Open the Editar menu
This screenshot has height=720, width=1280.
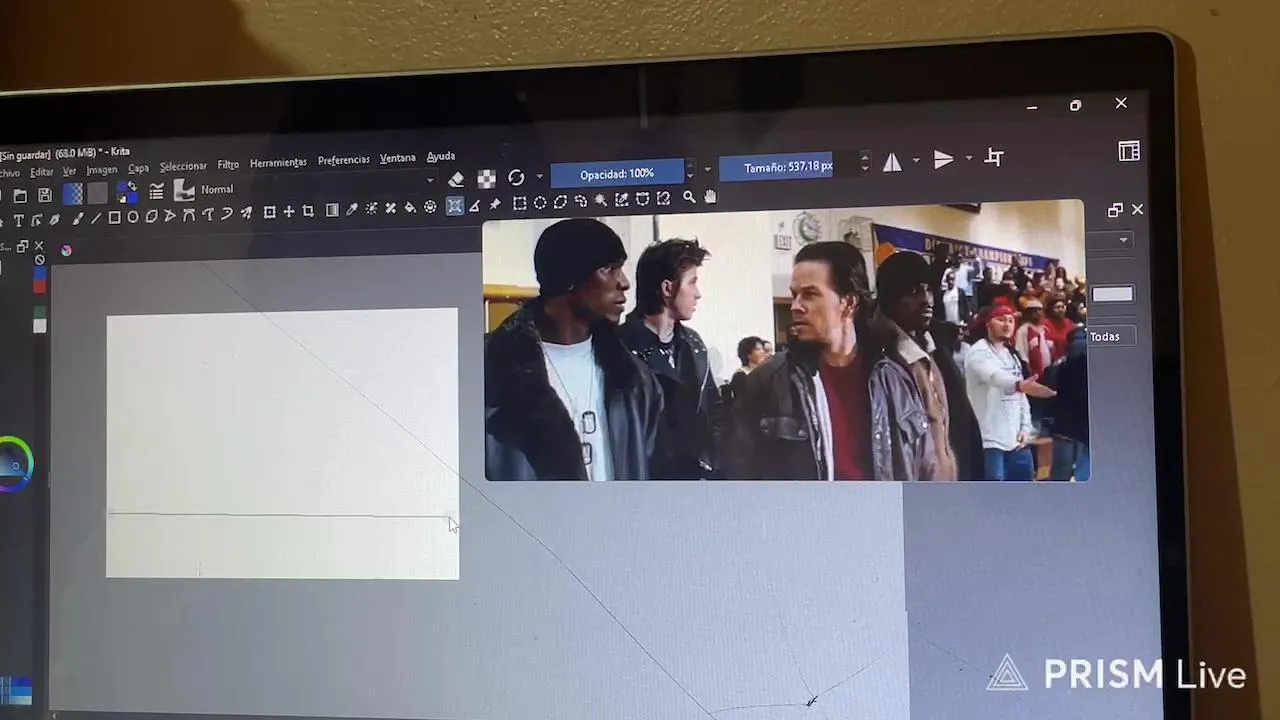pyautogui.click(x=41, y=172)
